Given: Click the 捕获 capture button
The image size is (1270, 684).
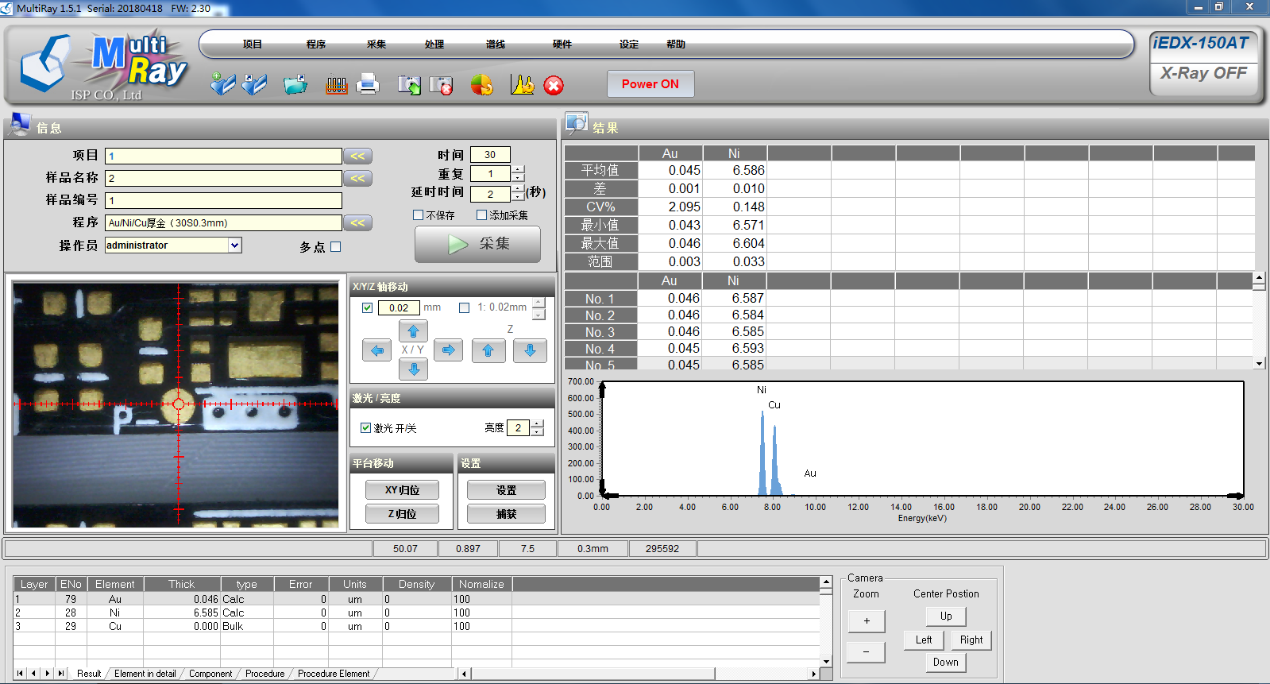Looking at the screenshot, I should [x=506, y=514].
